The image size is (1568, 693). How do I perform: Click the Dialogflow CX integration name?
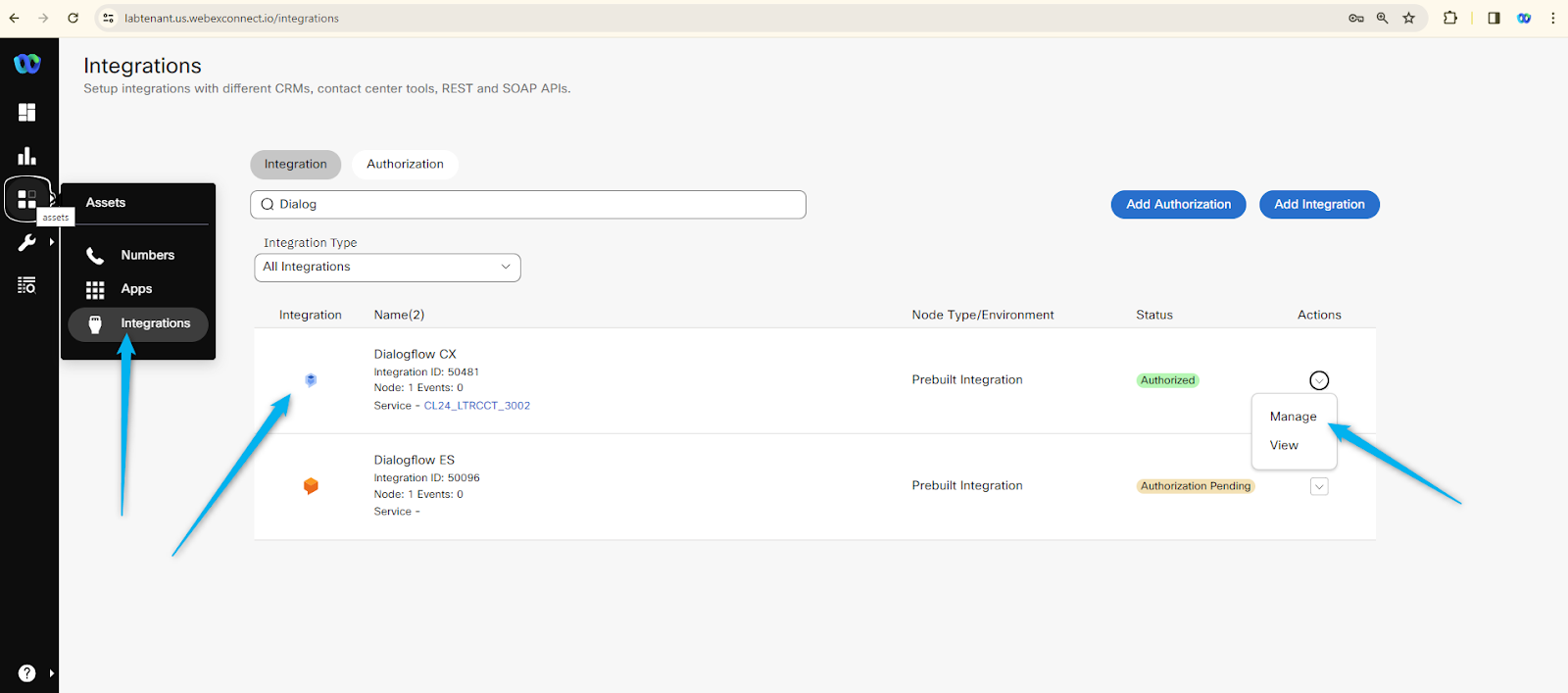pos(415,355)
